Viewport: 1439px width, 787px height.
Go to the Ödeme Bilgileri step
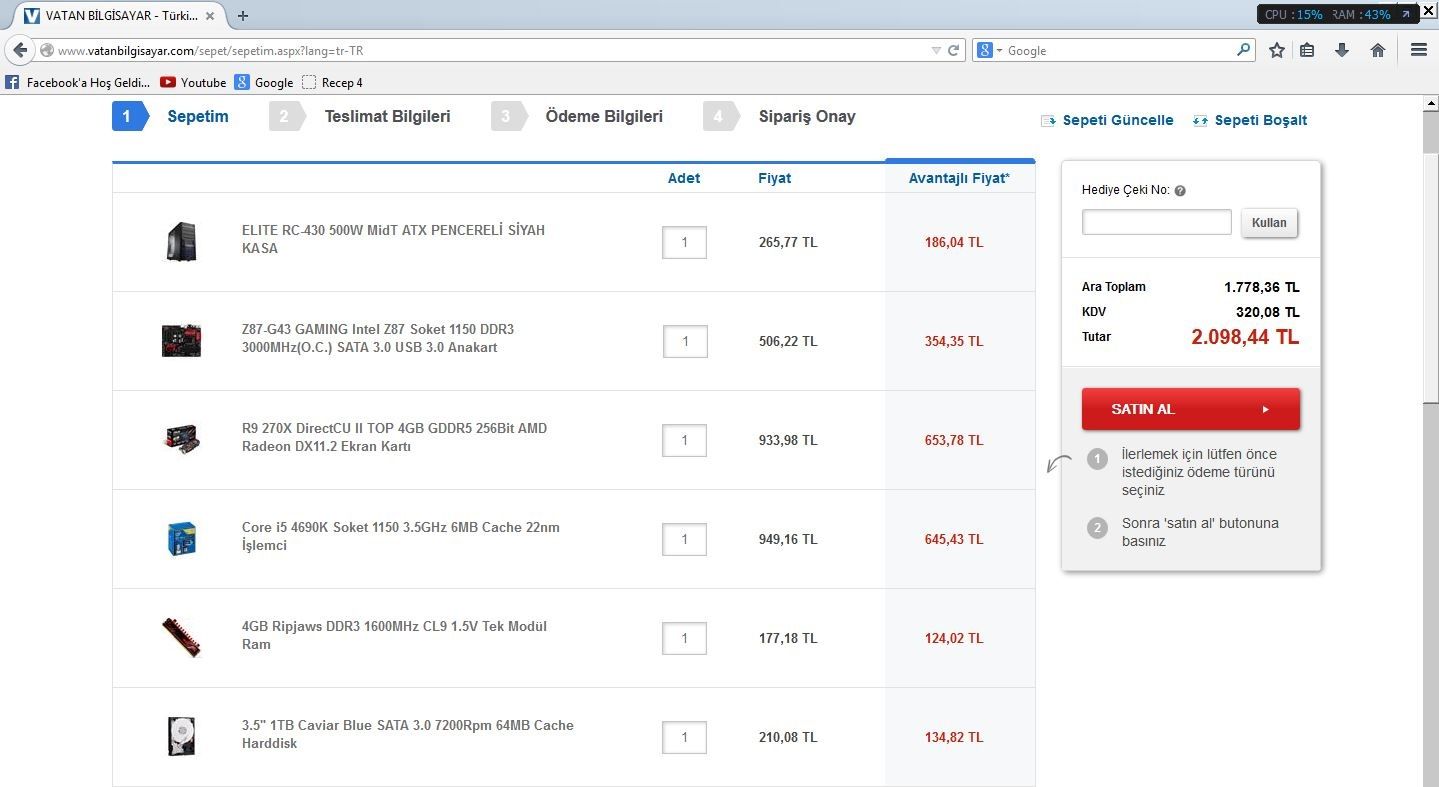point(578,116)
